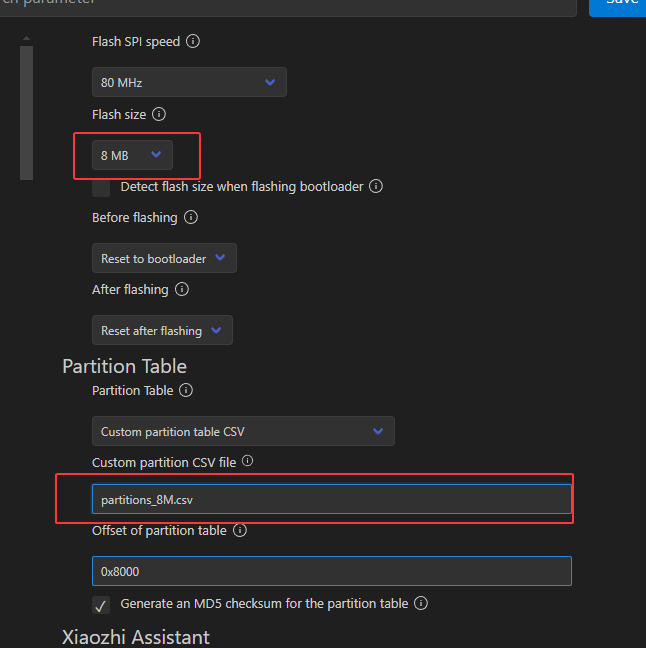Open the Flash size 8 MB dropdown
The width and height of the screenshot is (646, 648).
tap(132, 155)
